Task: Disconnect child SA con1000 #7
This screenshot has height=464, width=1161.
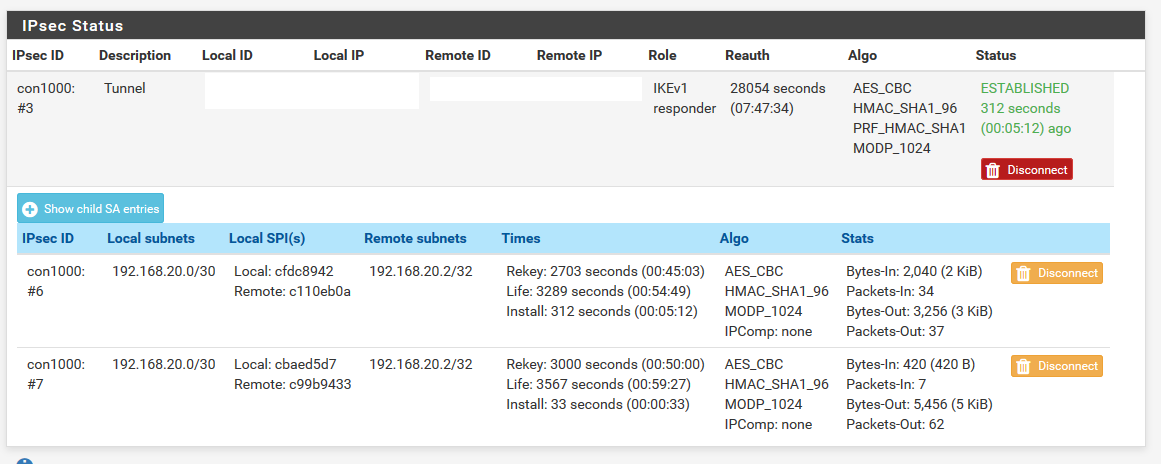Action: click(1057, 366)
